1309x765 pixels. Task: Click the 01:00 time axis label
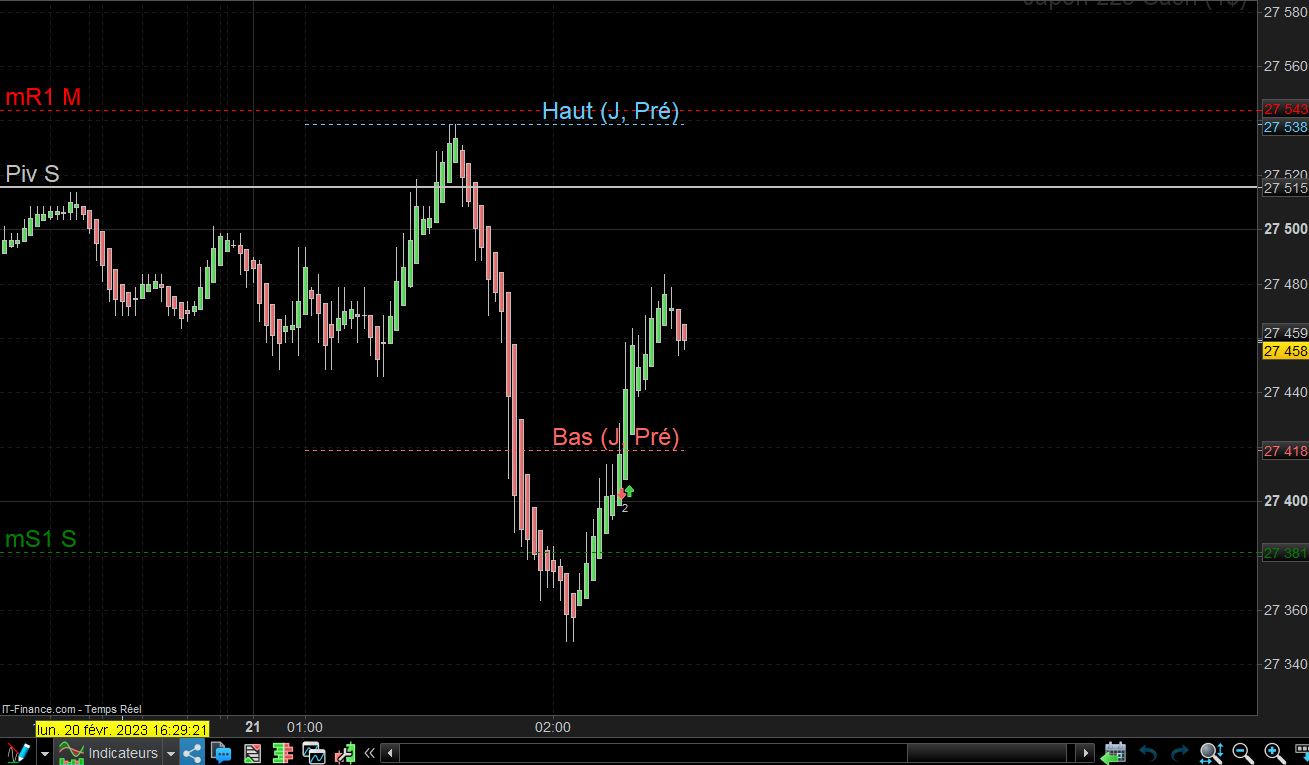(305, 727)
